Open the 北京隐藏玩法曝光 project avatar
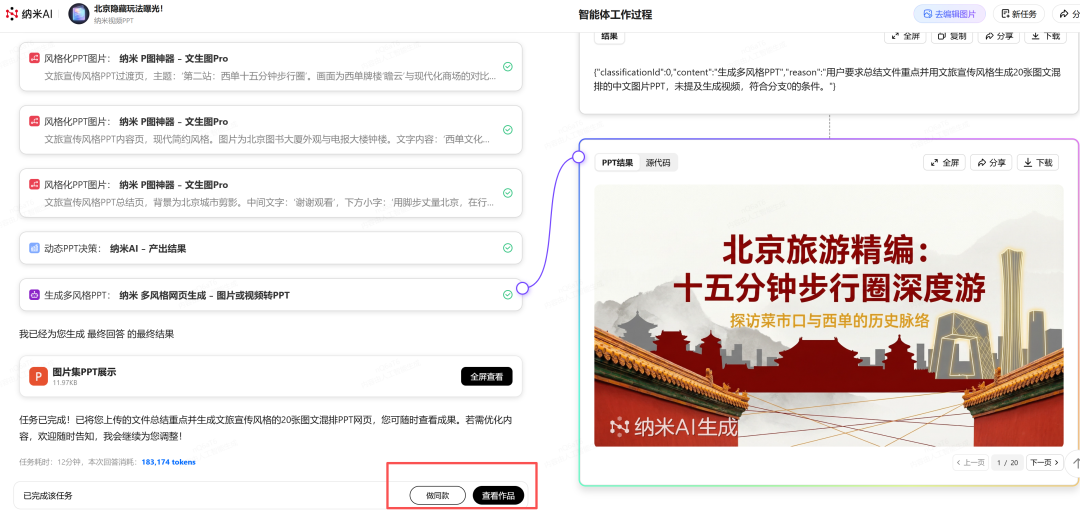 (x=79, y=14)
